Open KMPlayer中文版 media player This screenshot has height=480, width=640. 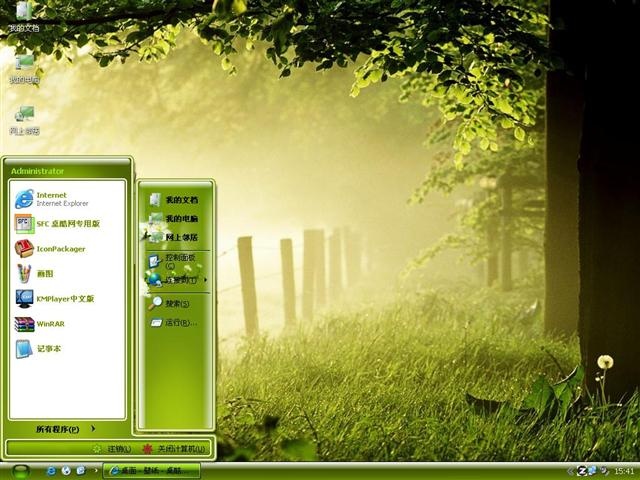pos(67,298)
